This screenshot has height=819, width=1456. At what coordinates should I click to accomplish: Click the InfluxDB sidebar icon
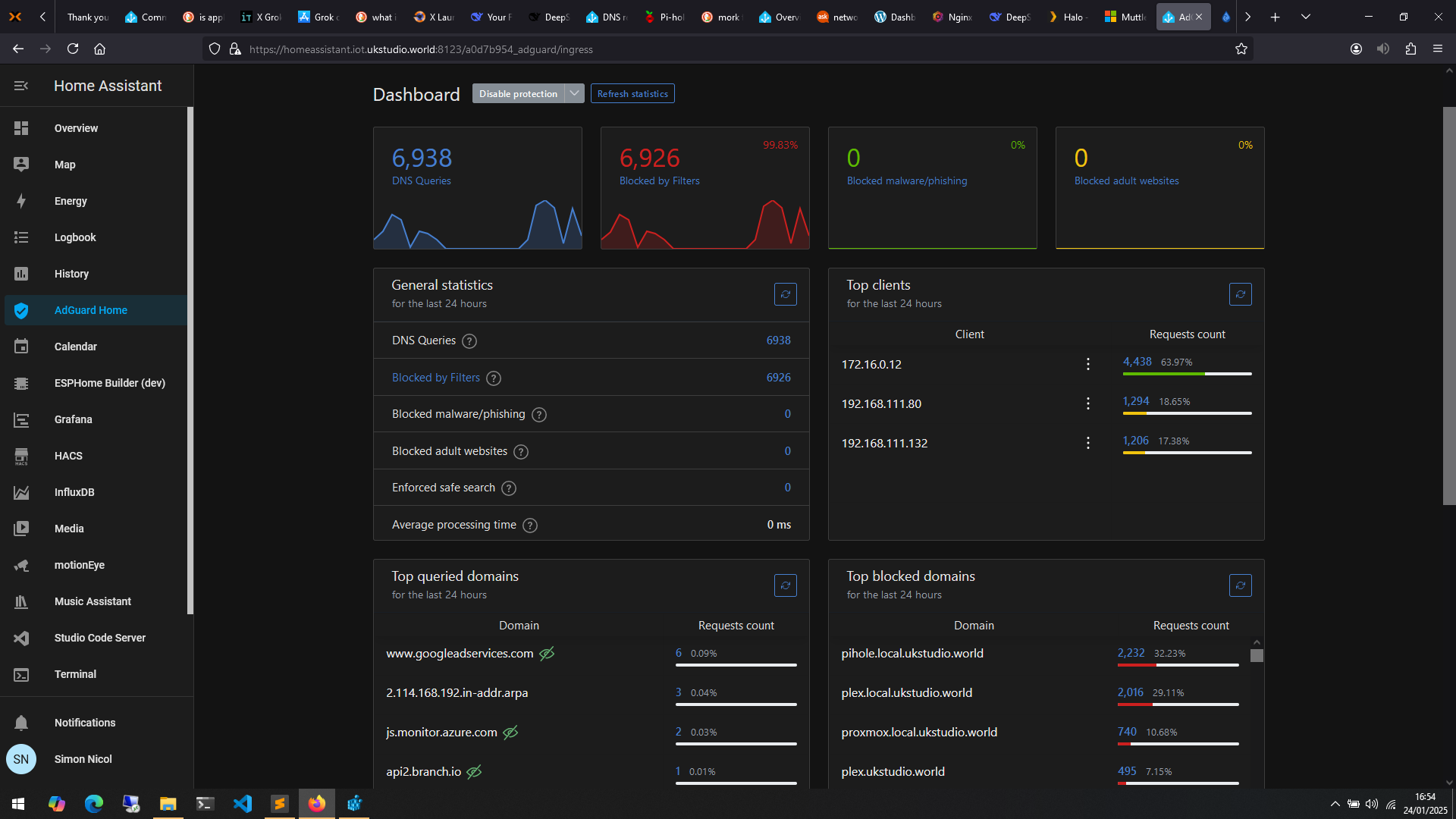[21, 492]
